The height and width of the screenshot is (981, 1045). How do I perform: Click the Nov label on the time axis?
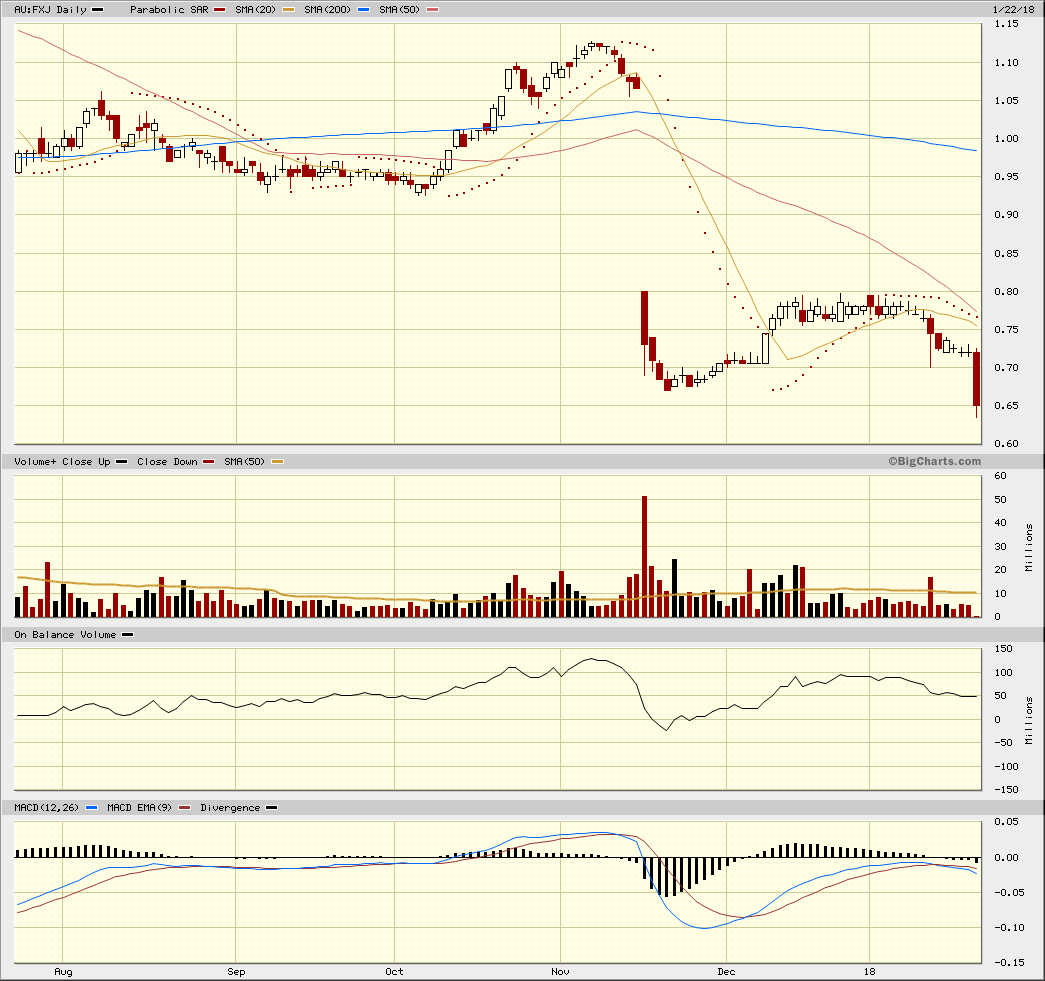[x=560, y=972]
